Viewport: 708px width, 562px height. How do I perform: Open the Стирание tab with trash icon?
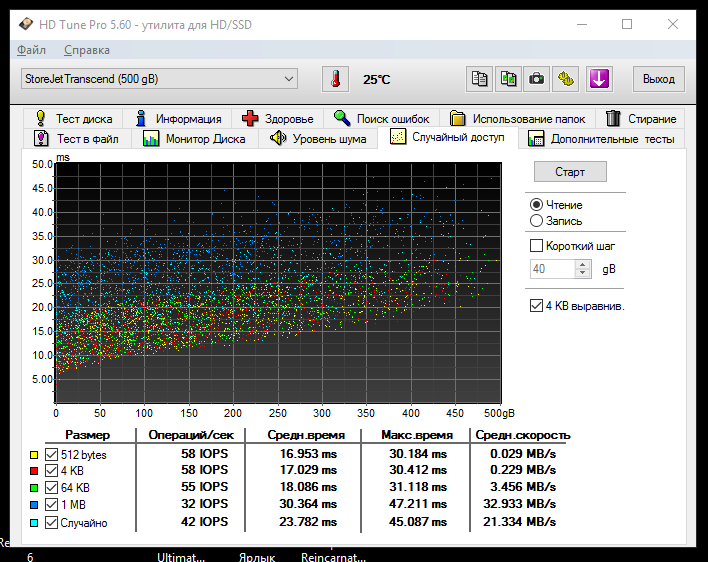coord(639,118)
